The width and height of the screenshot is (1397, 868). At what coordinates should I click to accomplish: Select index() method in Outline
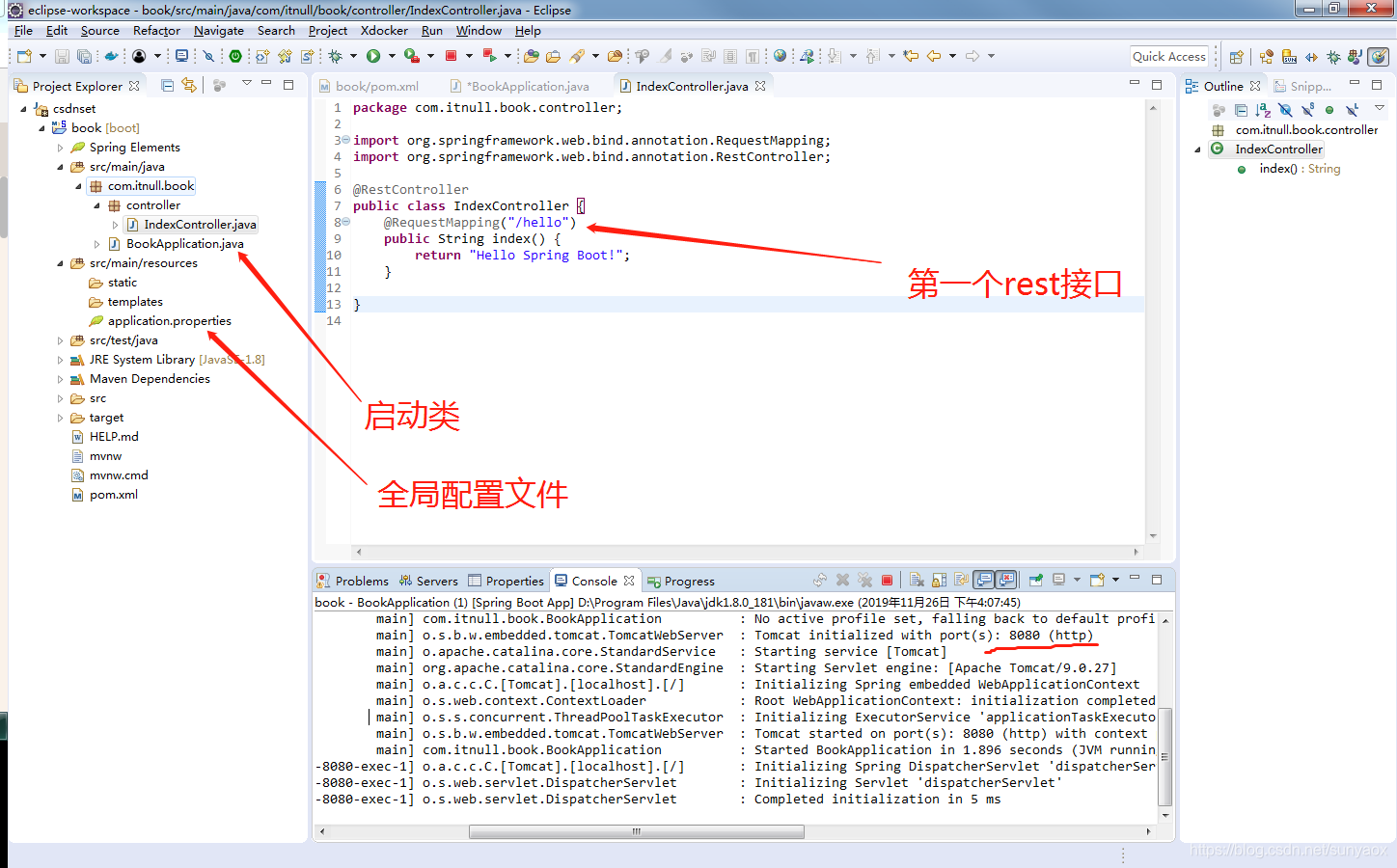[x=1290, y=169]
